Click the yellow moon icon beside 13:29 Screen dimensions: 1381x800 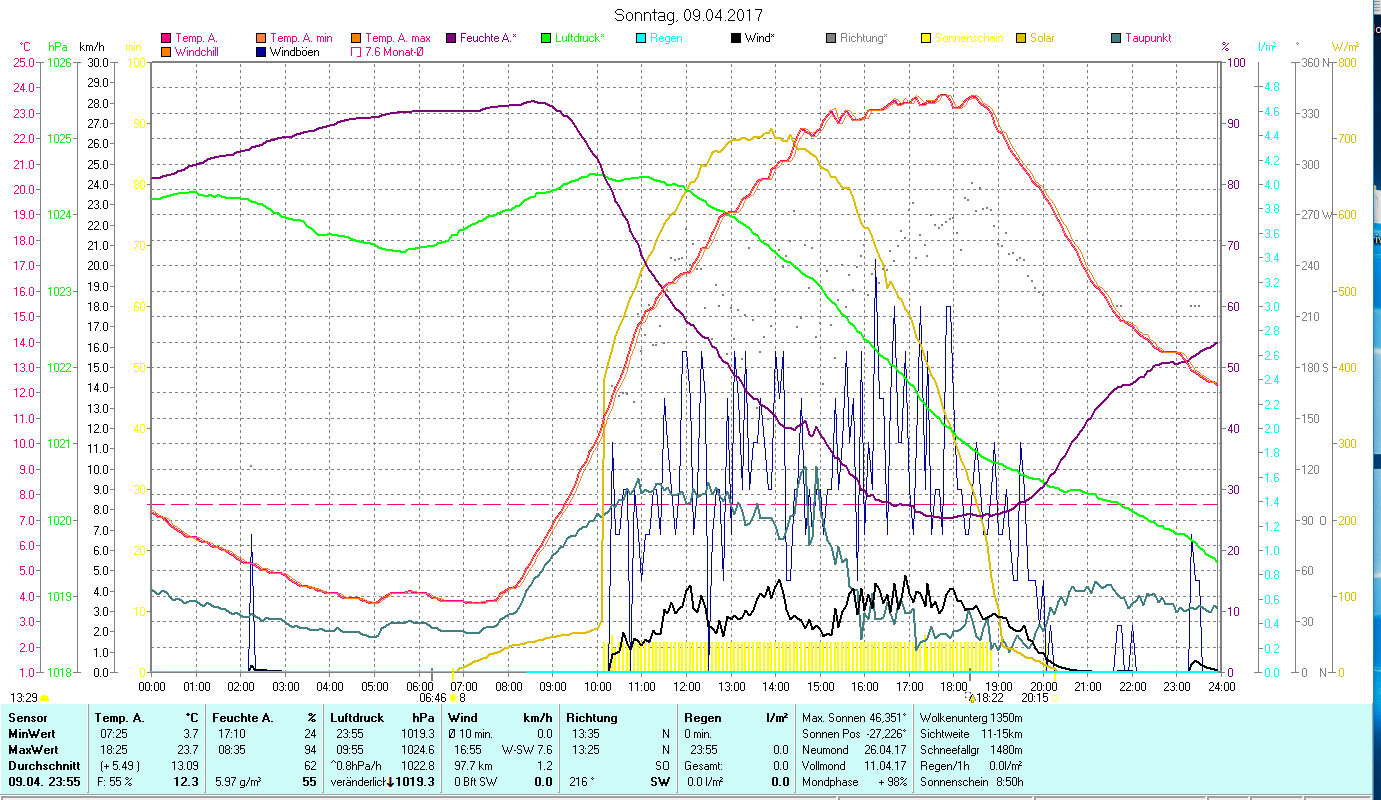pos(44,698)
